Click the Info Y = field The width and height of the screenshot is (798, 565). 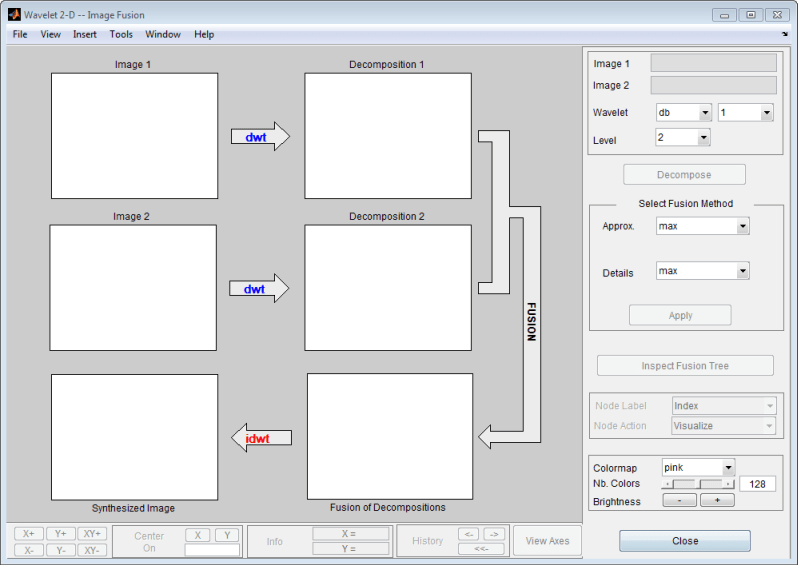tap(351, 549)
